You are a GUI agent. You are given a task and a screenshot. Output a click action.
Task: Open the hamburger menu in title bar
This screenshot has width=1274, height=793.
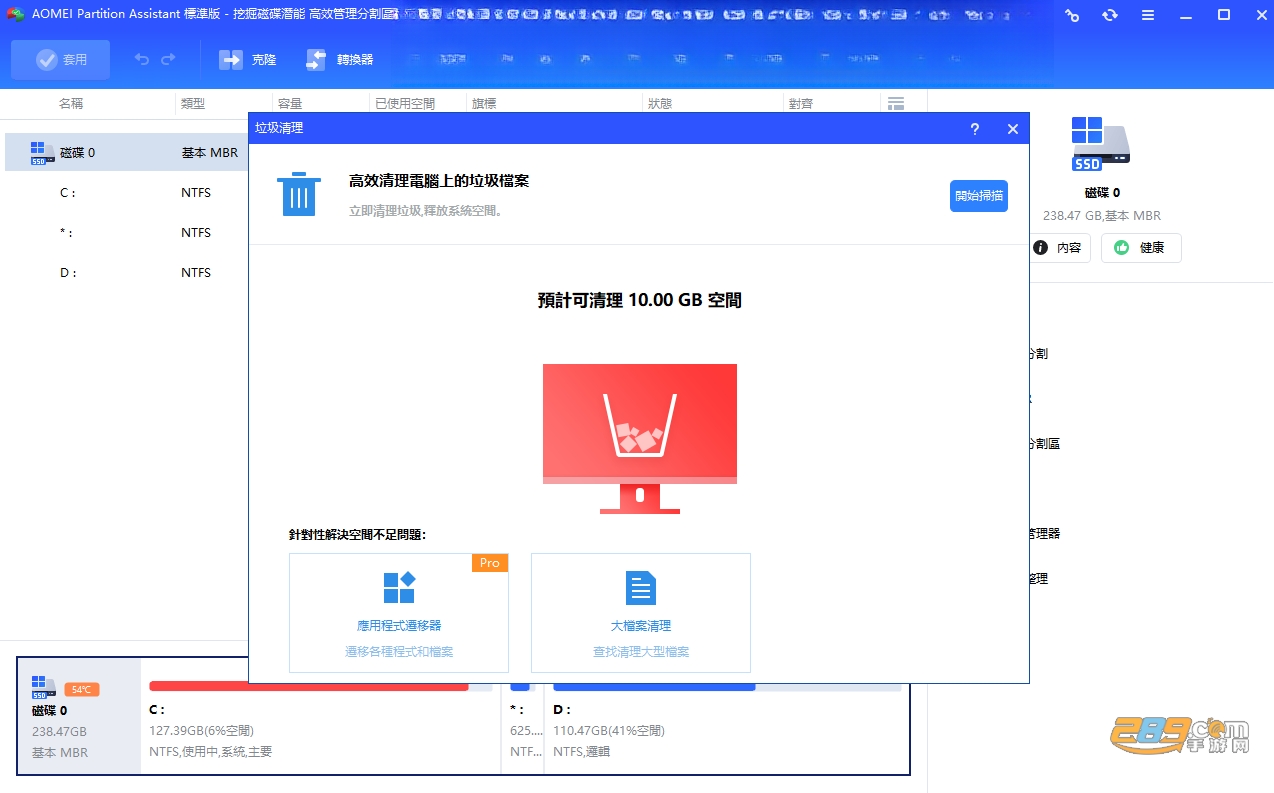click(x=1148, y=15)
